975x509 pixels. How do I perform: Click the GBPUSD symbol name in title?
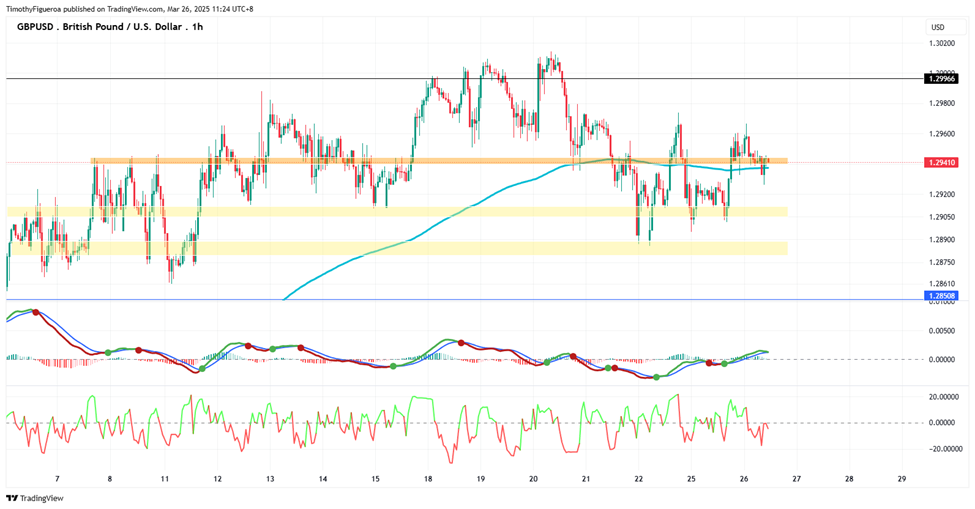click(x=37, y=27)
